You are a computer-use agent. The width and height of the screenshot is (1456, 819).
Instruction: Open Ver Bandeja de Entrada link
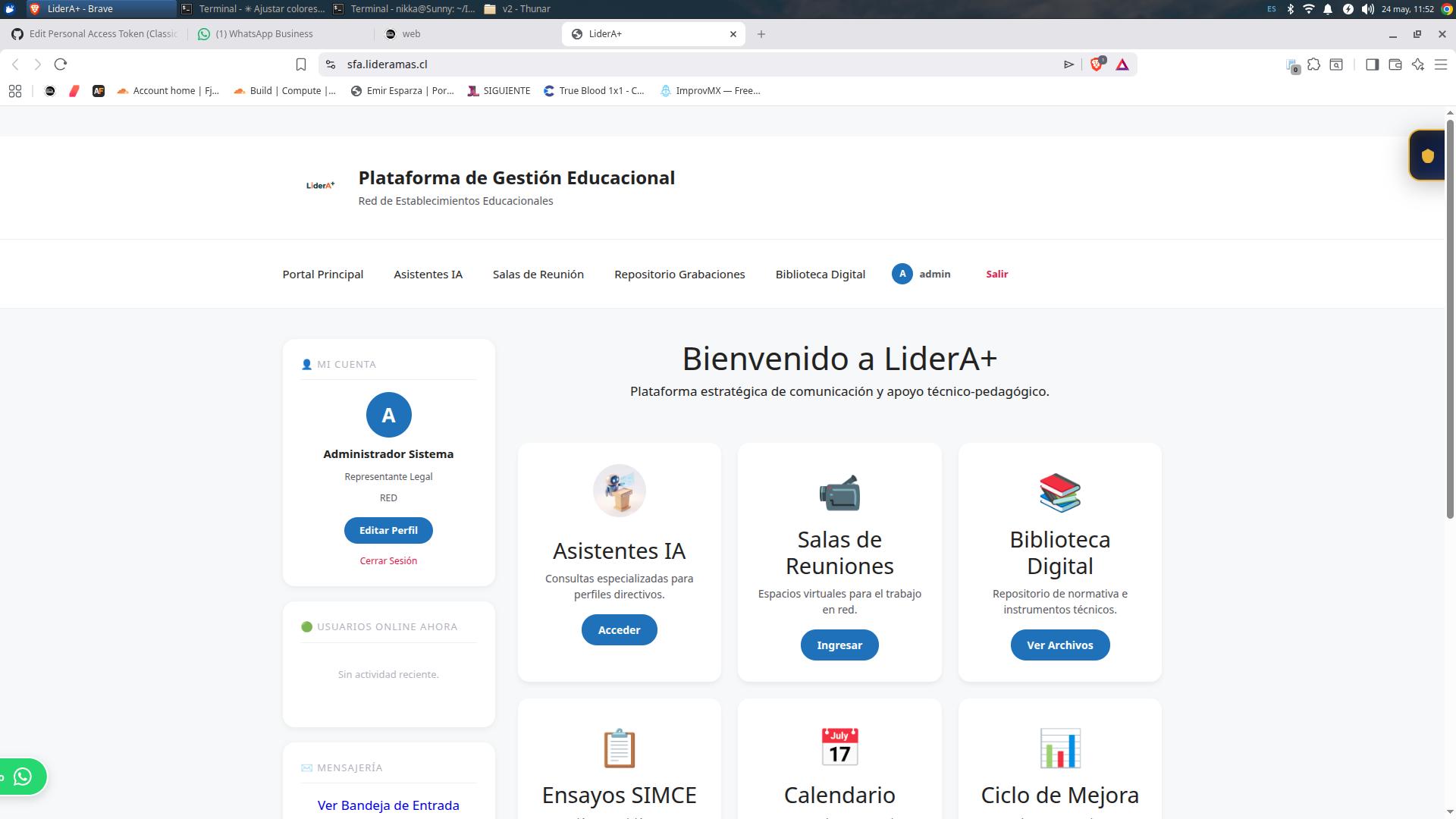(388, 805)
